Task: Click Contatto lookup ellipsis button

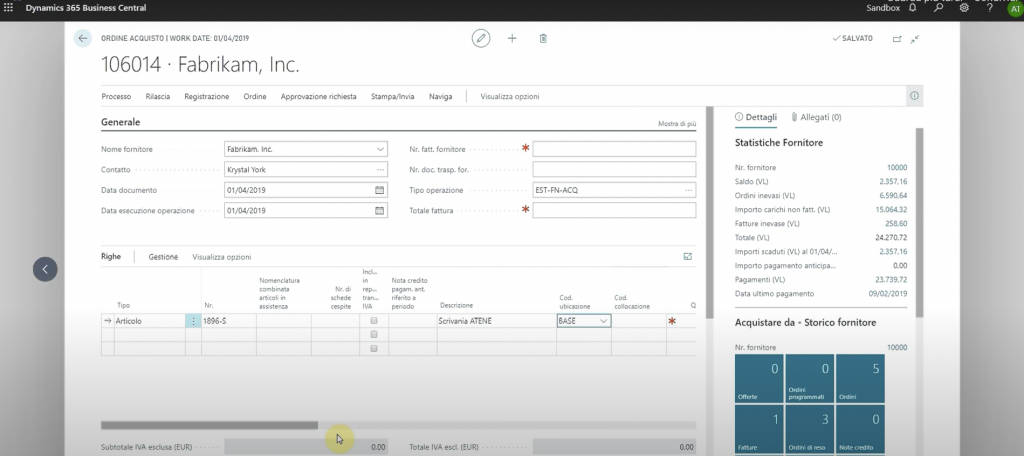Action: (380, 170)
